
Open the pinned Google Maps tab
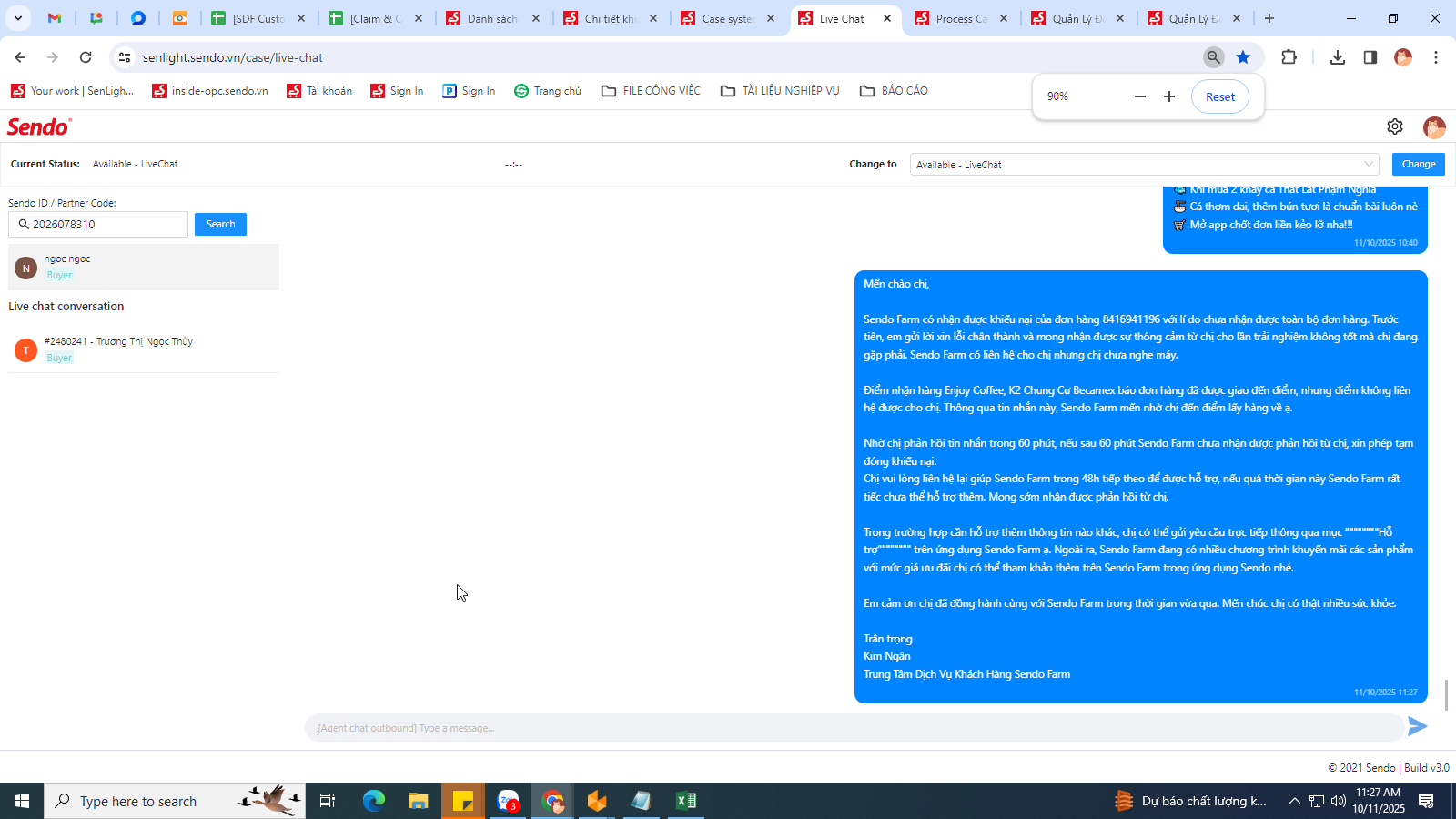coord(96,18)
